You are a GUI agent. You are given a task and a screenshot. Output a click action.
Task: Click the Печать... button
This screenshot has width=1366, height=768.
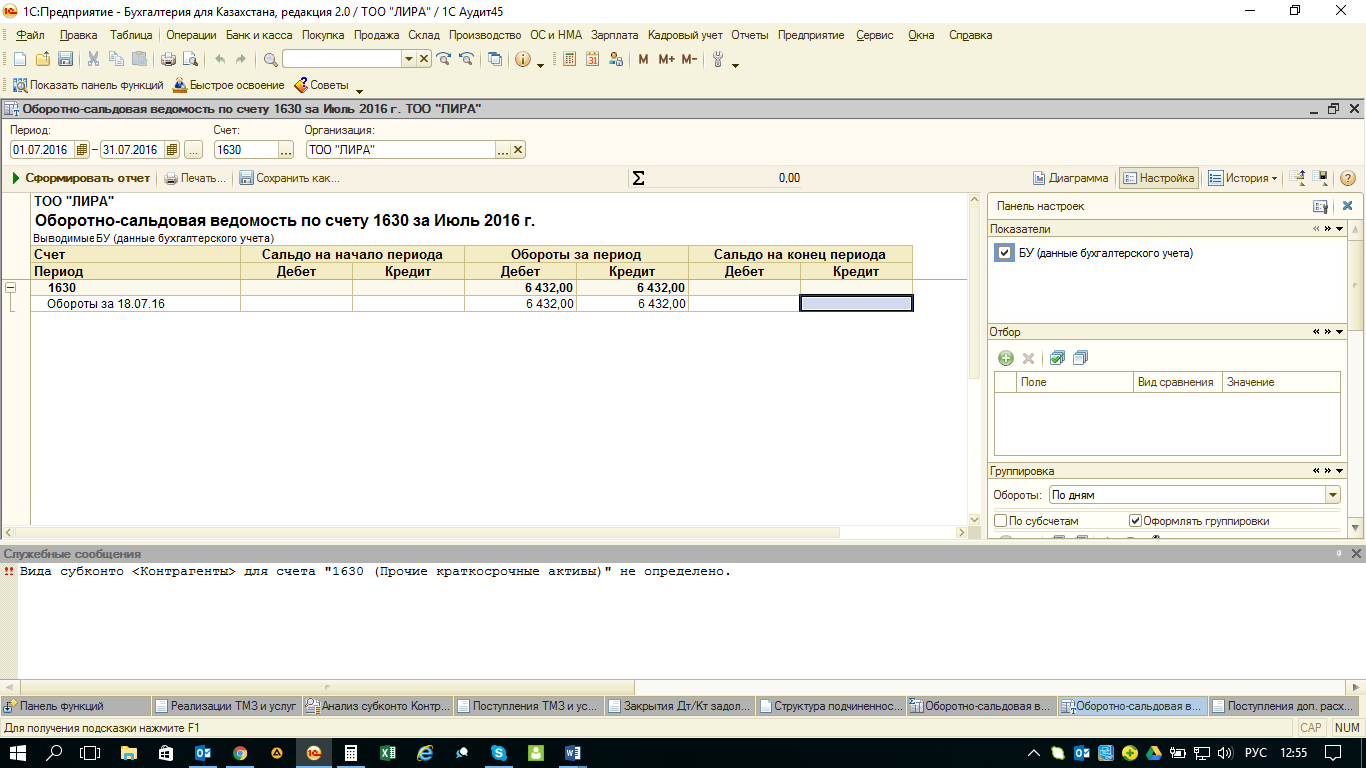(195, 178)
